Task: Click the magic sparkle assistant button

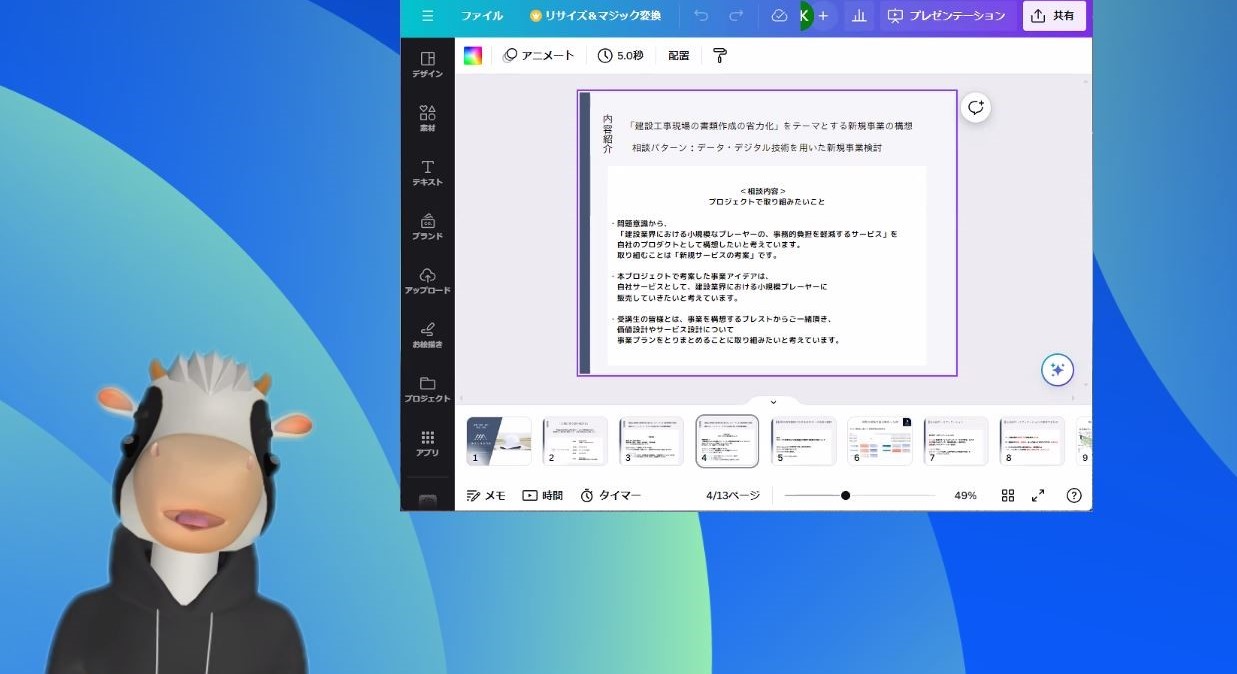Action: [1057, 370]
